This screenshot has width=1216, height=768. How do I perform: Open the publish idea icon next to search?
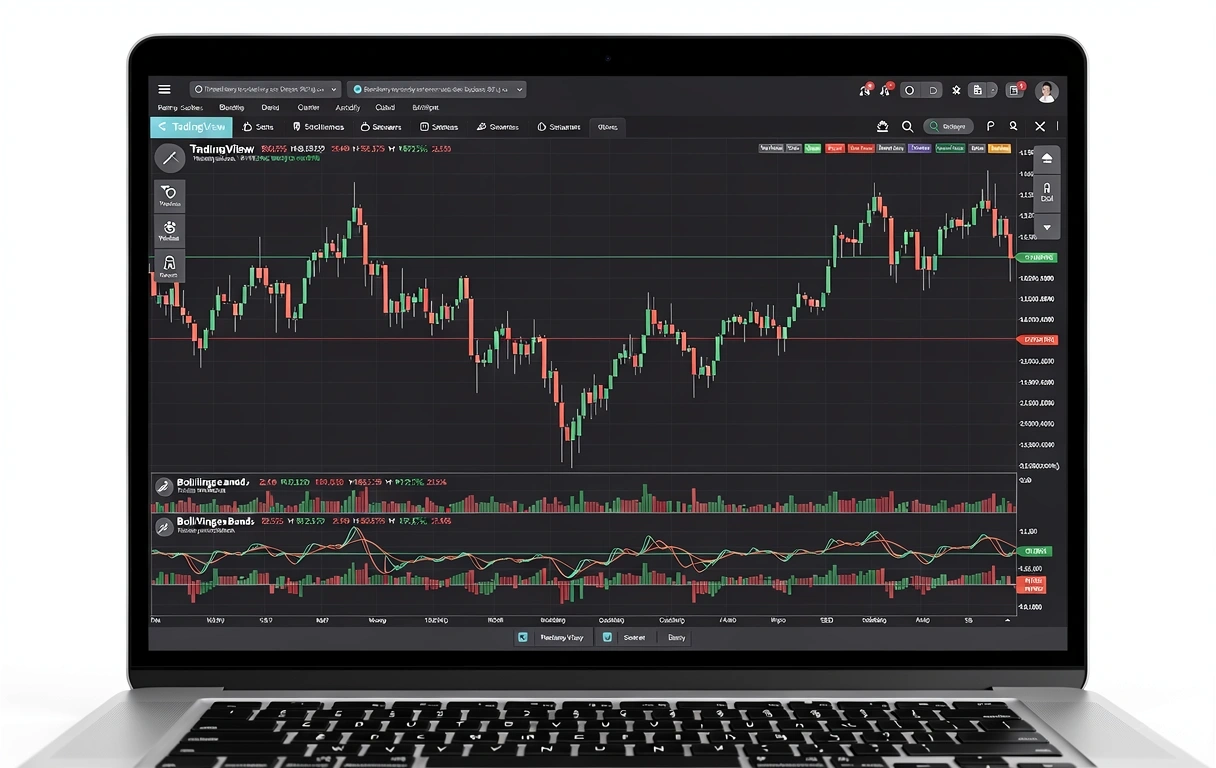989,126
